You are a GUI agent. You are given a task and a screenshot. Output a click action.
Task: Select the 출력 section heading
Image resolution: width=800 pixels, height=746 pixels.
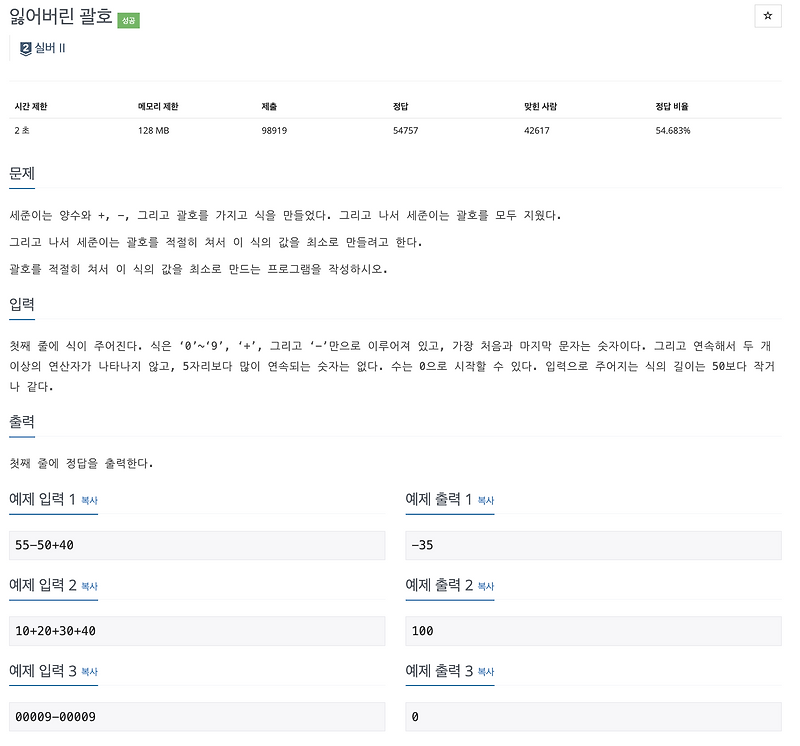(x=20, y=424)
